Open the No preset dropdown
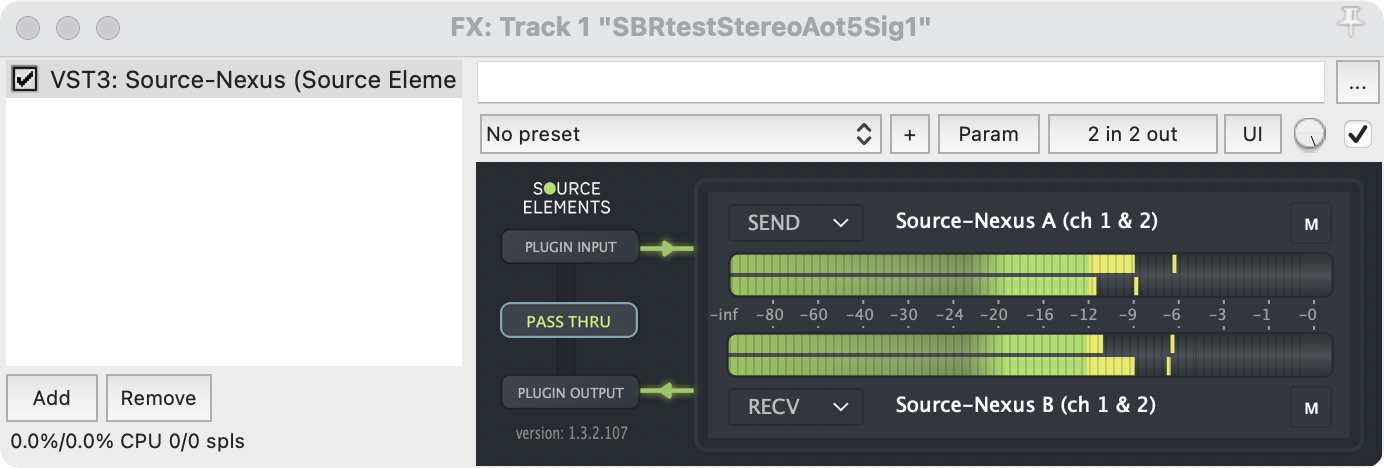 coord(679,134)
